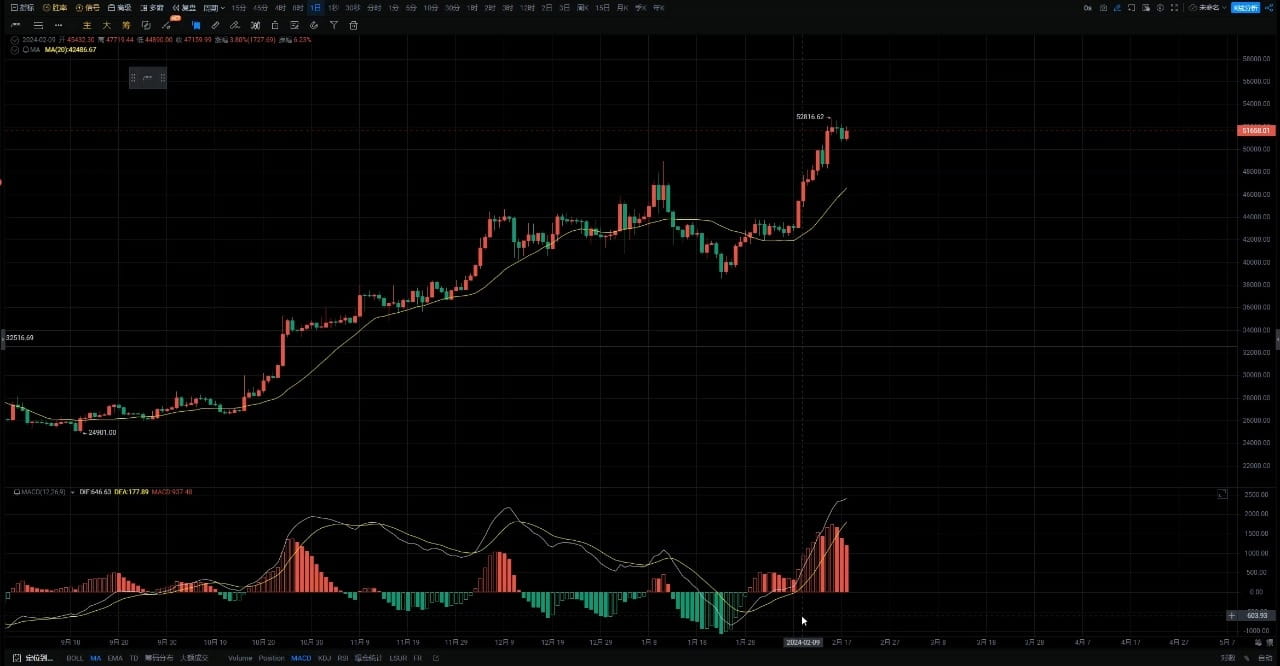This screenshot has width=1280, height=666.
Task: Open the 指标 indicators menu
Action: [22, 8]
